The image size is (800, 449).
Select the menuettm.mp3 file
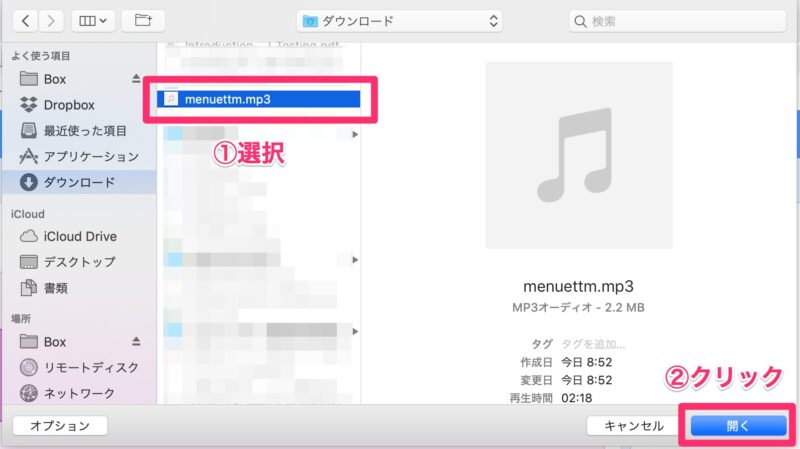coord(227,99)
